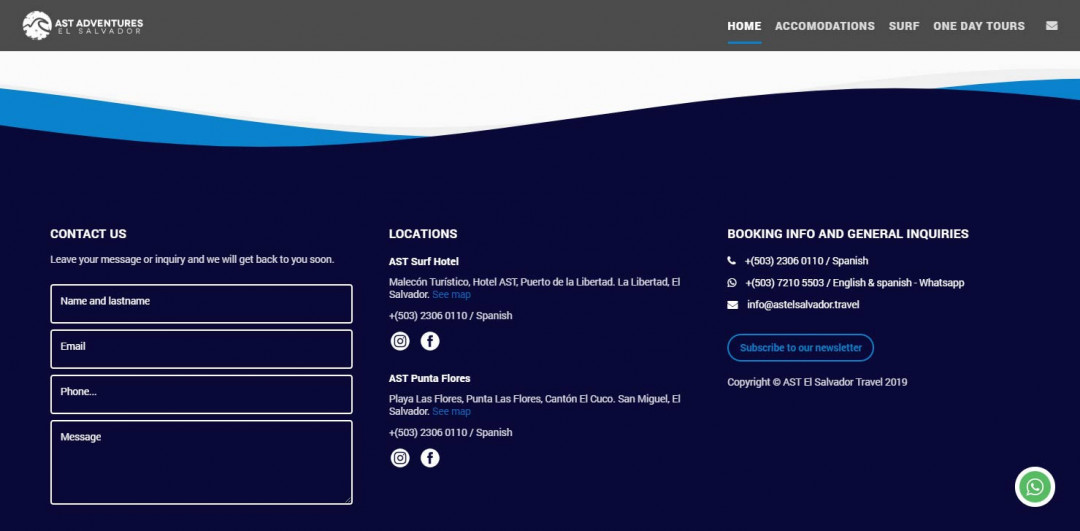Click the Name and lastname field
Screen dimensions: 1080x531
[201, 304]
